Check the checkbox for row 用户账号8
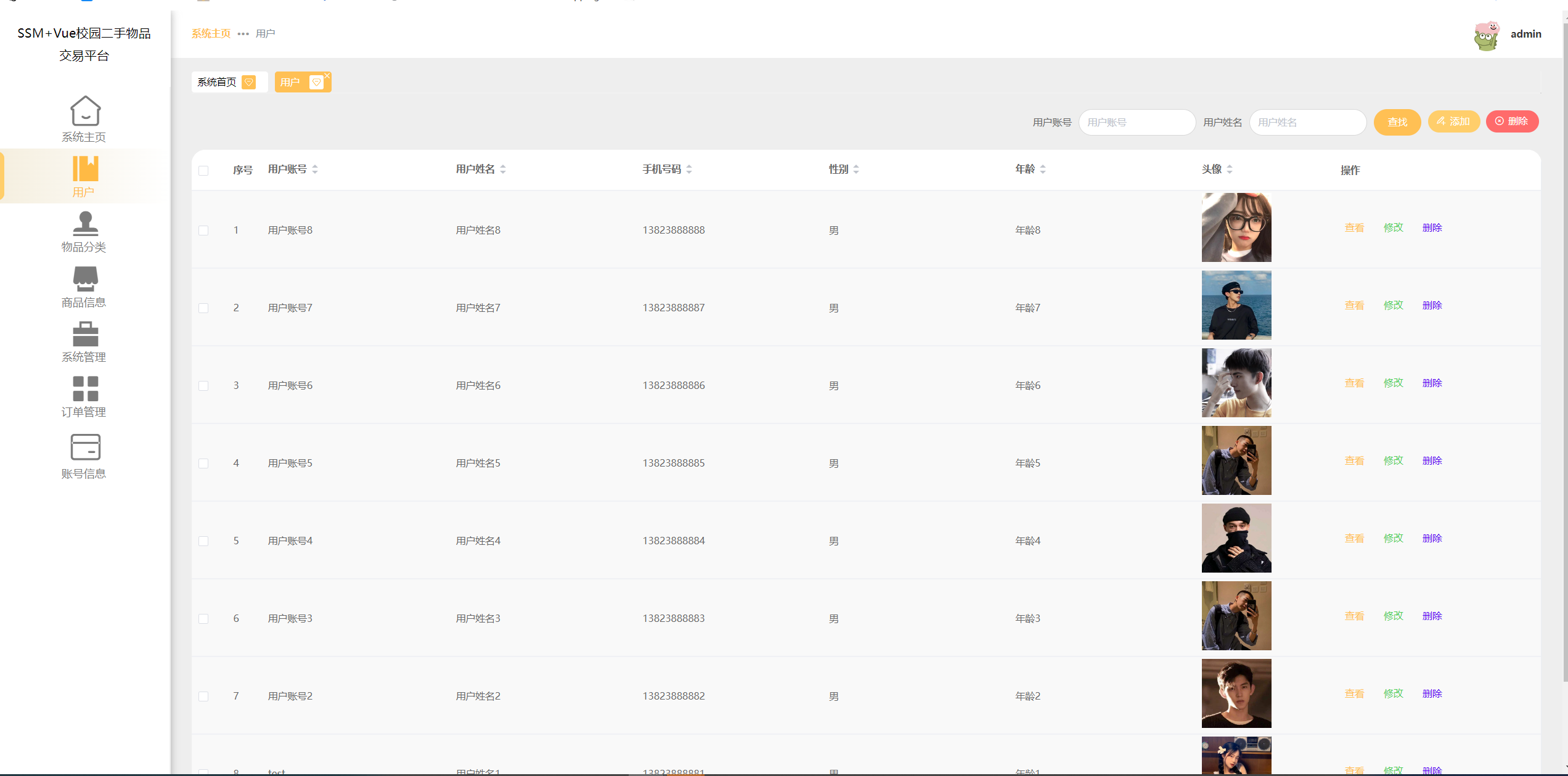1568x776 pixels. (x=203, y=231)
